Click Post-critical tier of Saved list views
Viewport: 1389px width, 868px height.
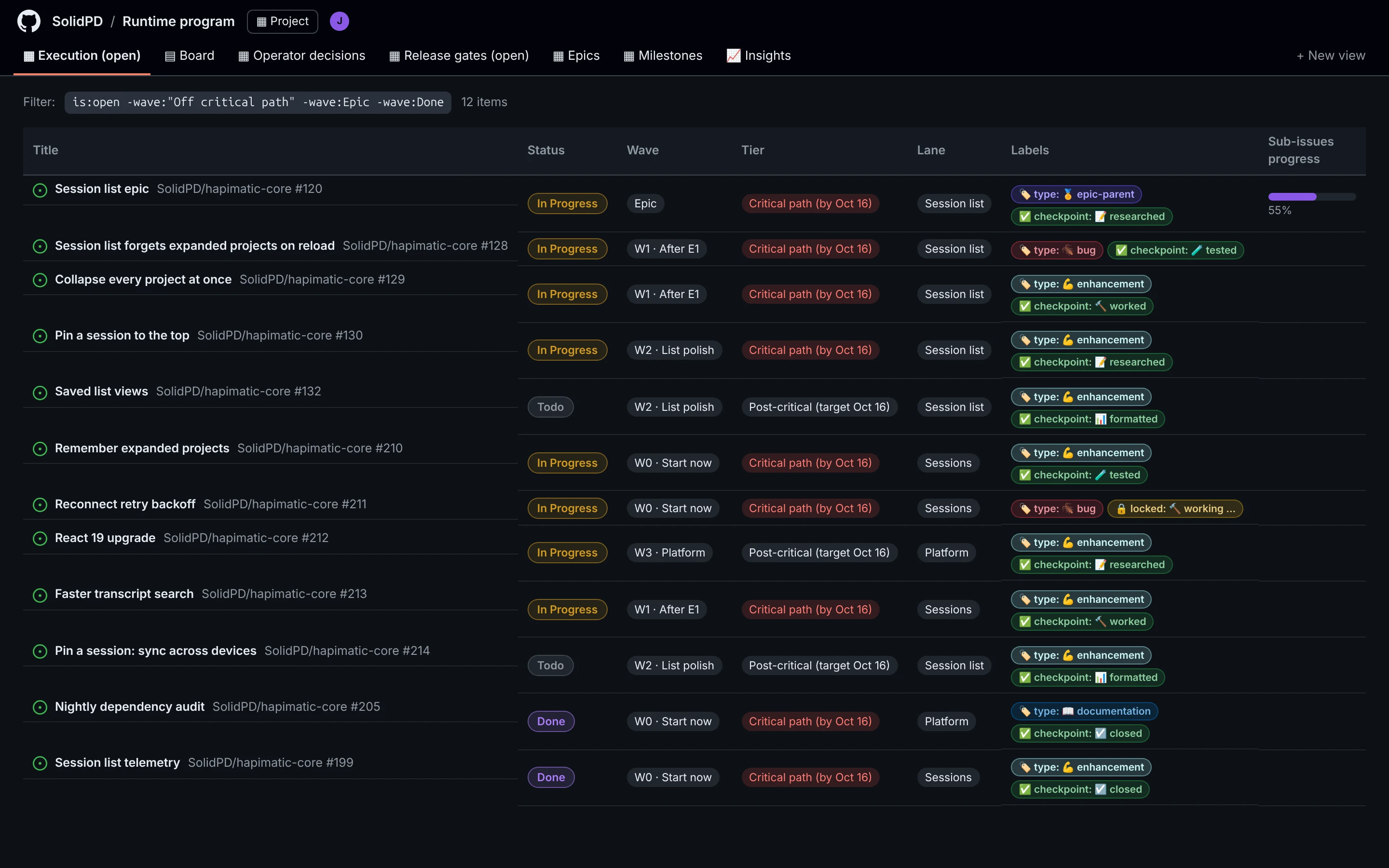(x=819, y=407)
